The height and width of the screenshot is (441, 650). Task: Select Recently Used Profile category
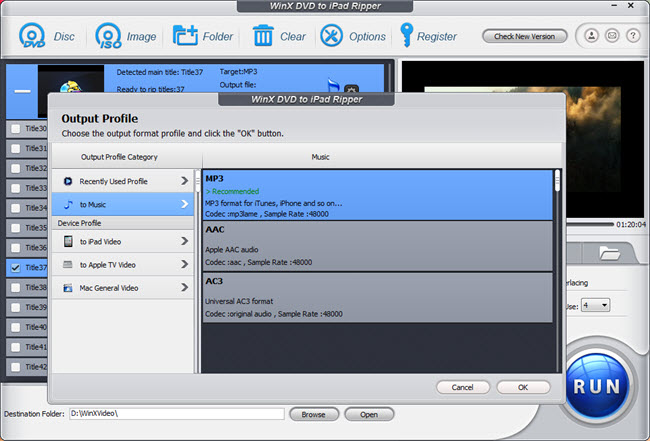123,181
